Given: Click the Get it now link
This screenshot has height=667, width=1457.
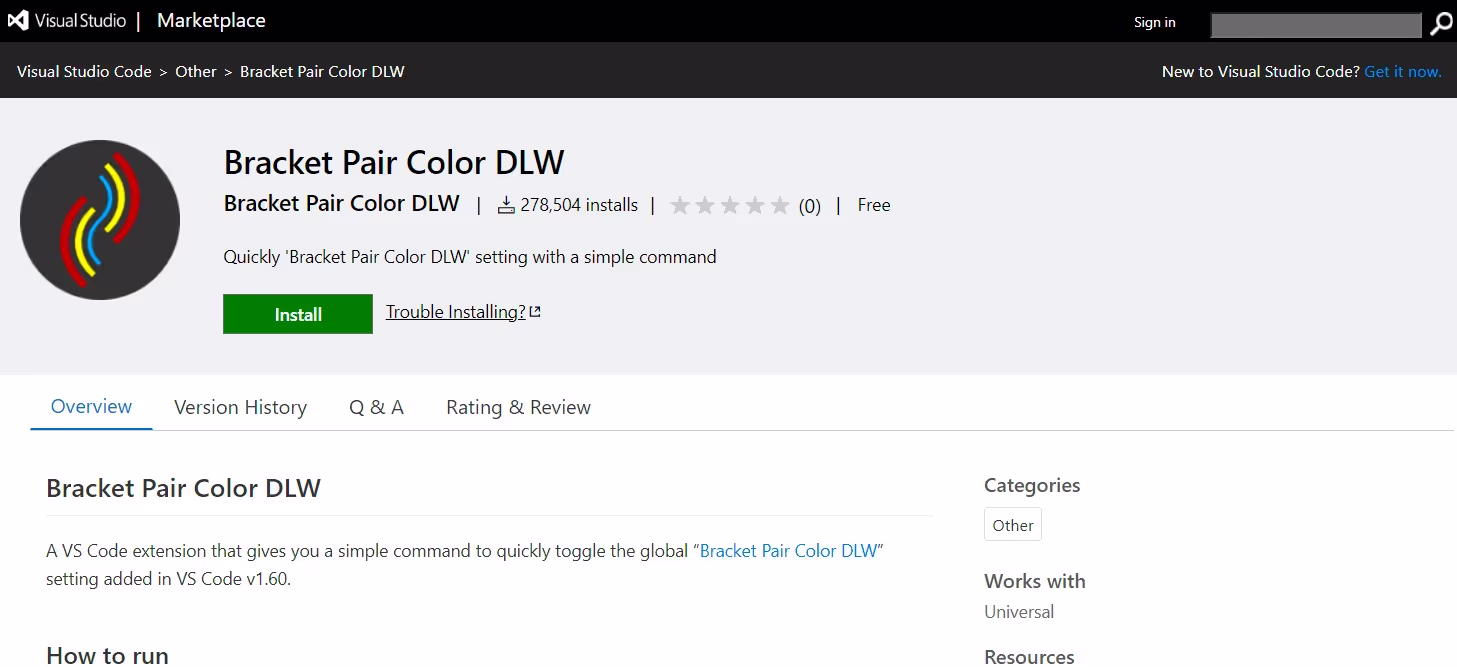Looking at the screenshot, I should pos(1403,71).
